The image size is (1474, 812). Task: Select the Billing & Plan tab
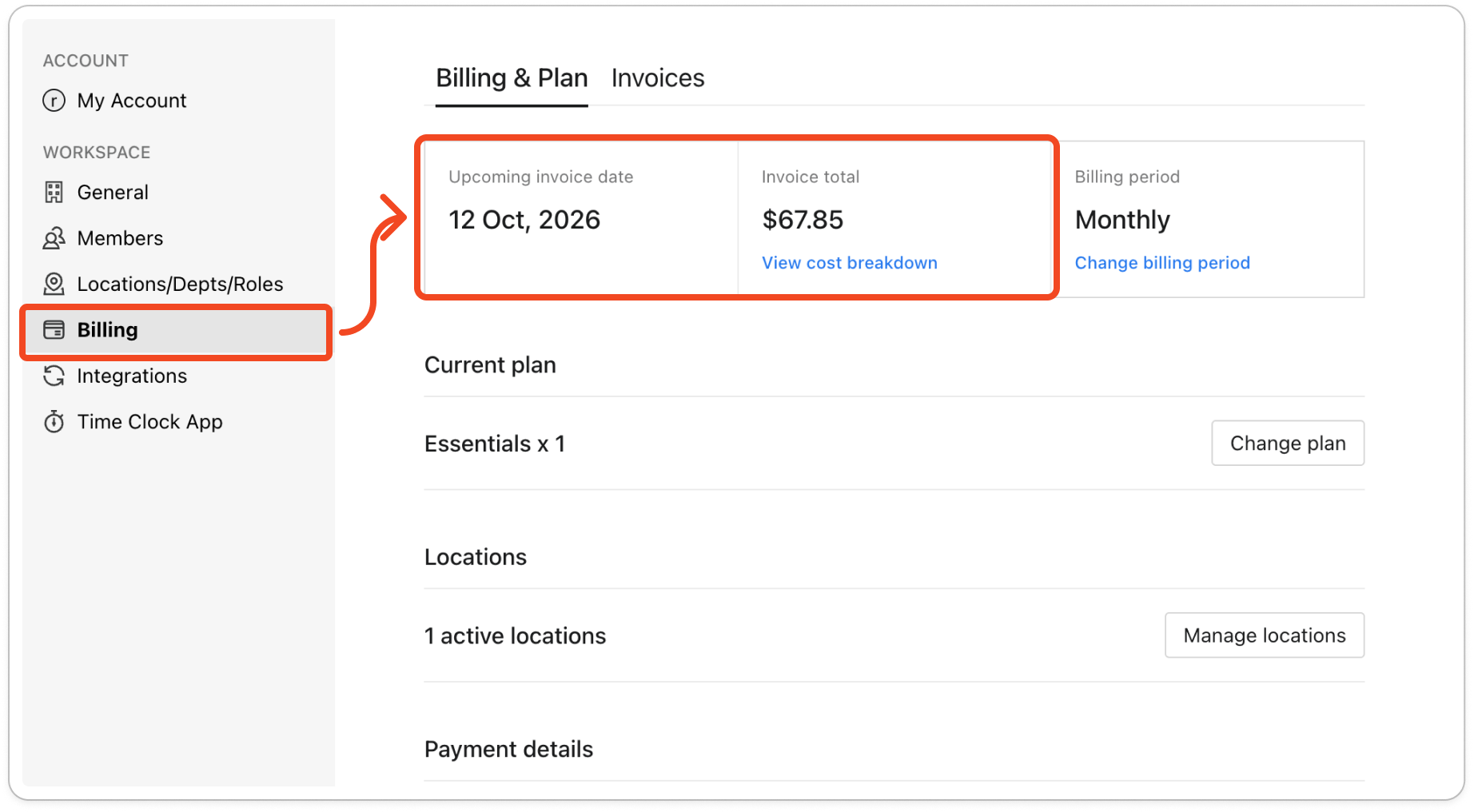point(512,78)
